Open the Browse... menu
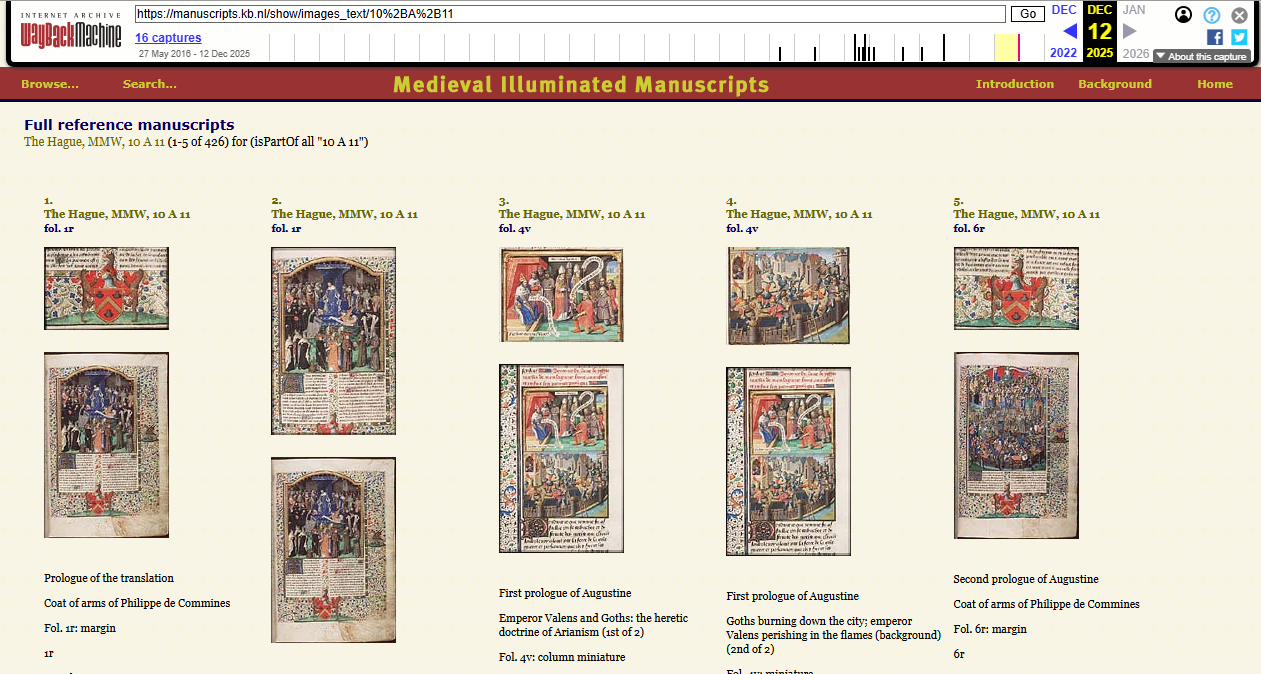This screenshot has height=674, width=1261. 50,84
